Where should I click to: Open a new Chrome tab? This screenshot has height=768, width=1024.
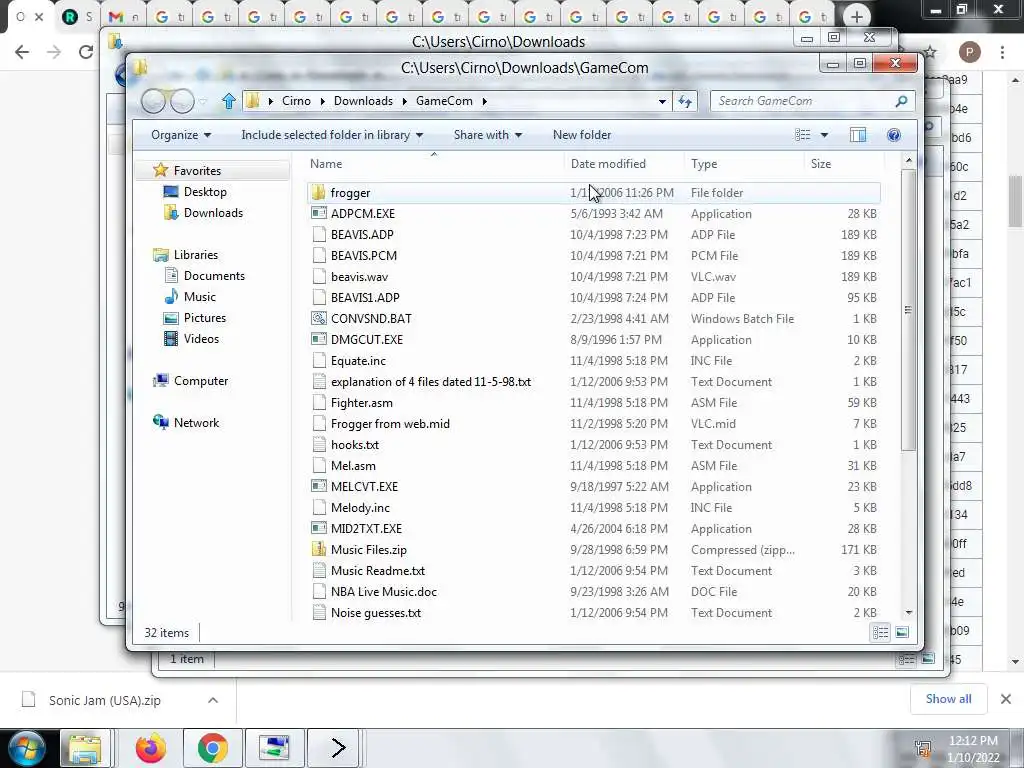click(x=857, y=17)
